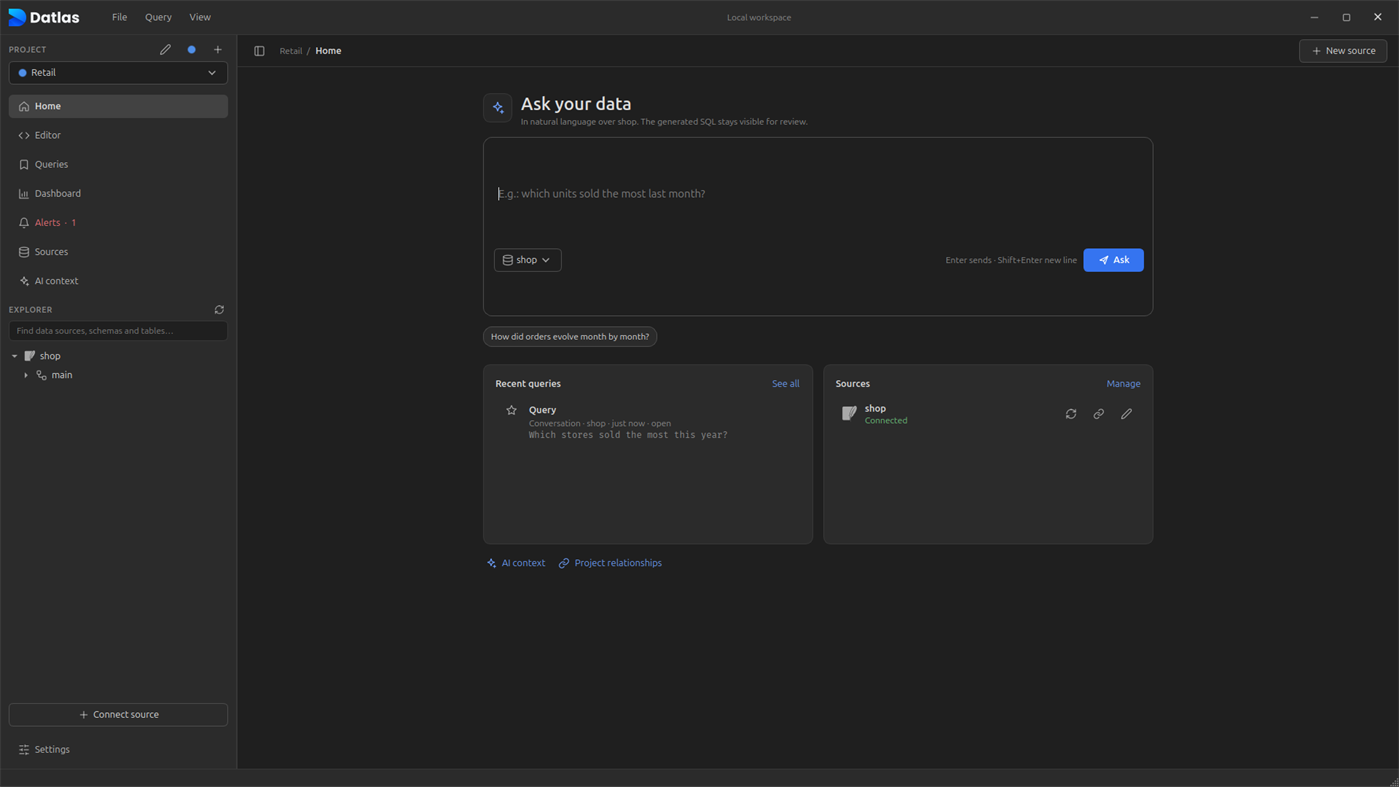
Task: Open the Query menu
Action: 158,17
